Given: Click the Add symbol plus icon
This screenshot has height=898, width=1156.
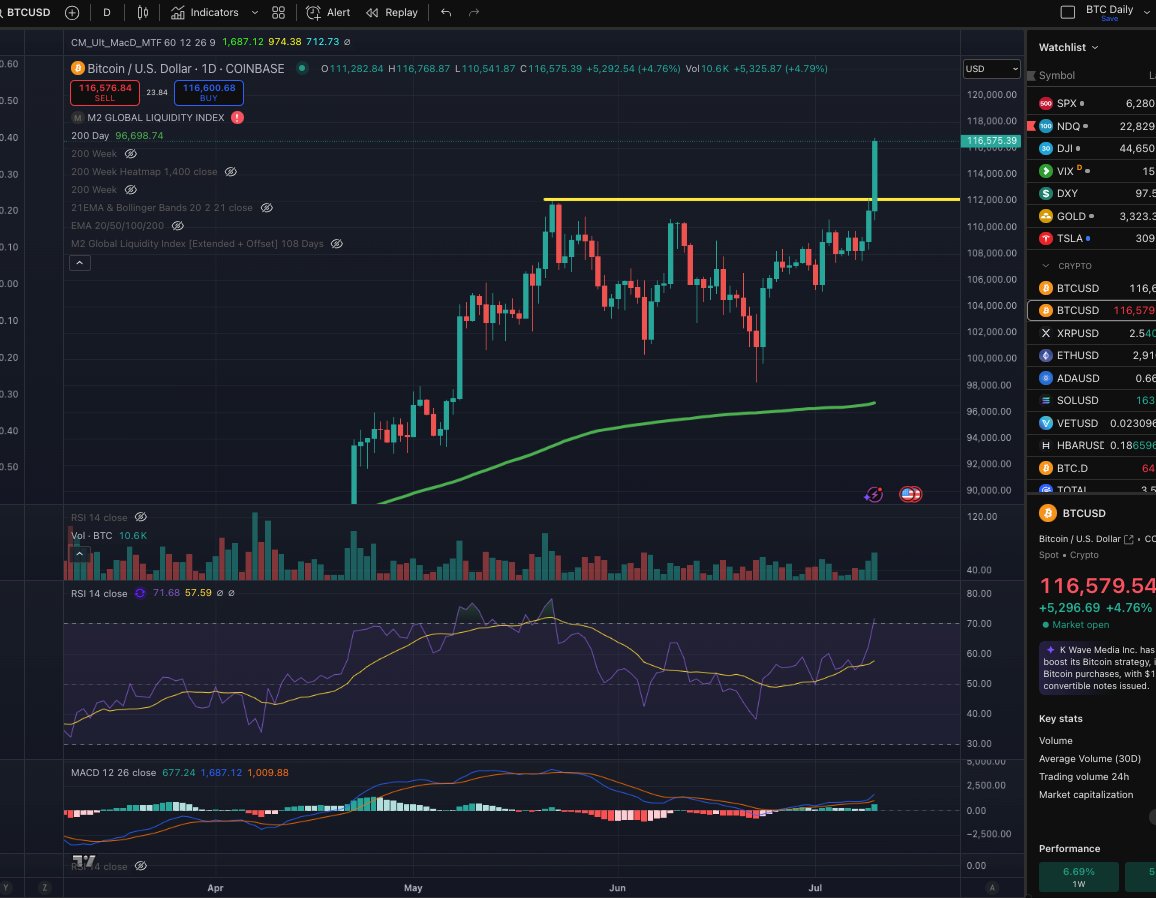Looking at the screenshot, I should click(x=70, y=13).
